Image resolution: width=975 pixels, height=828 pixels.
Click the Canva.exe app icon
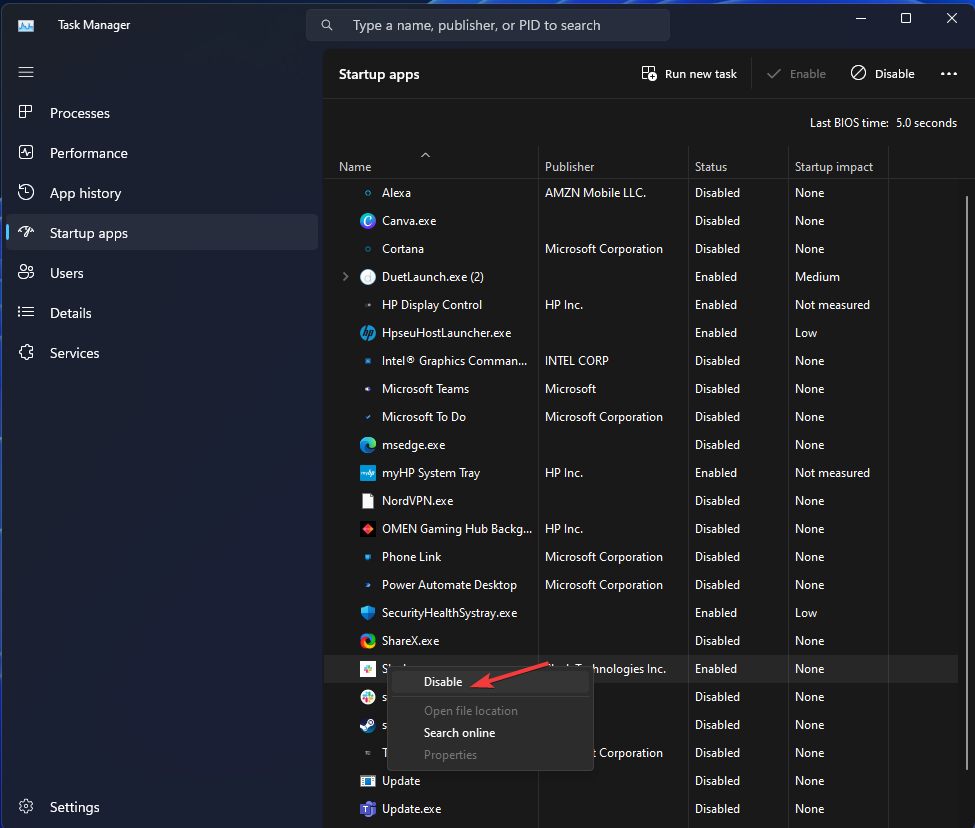tap(368, 221)
